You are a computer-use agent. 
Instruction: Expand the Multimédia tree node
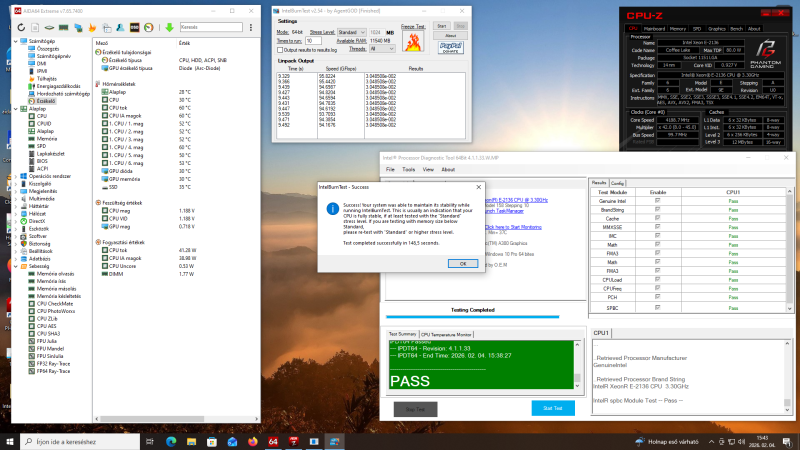[16, 198]
